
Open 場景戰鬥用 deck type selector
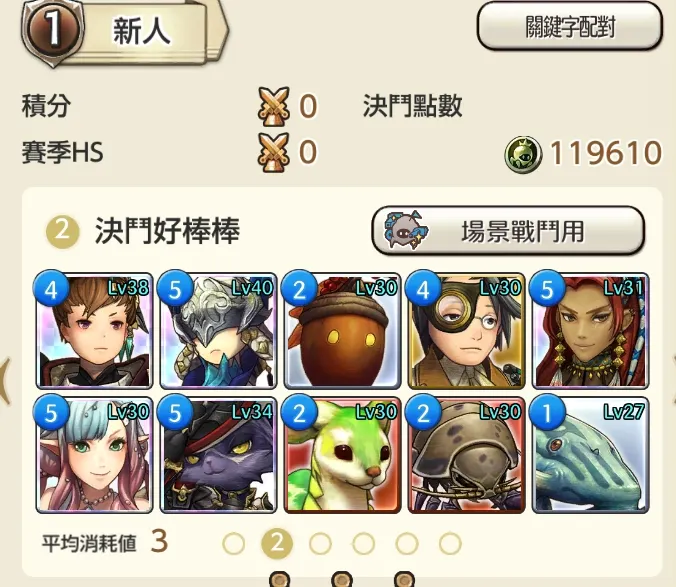coord(508,231)
